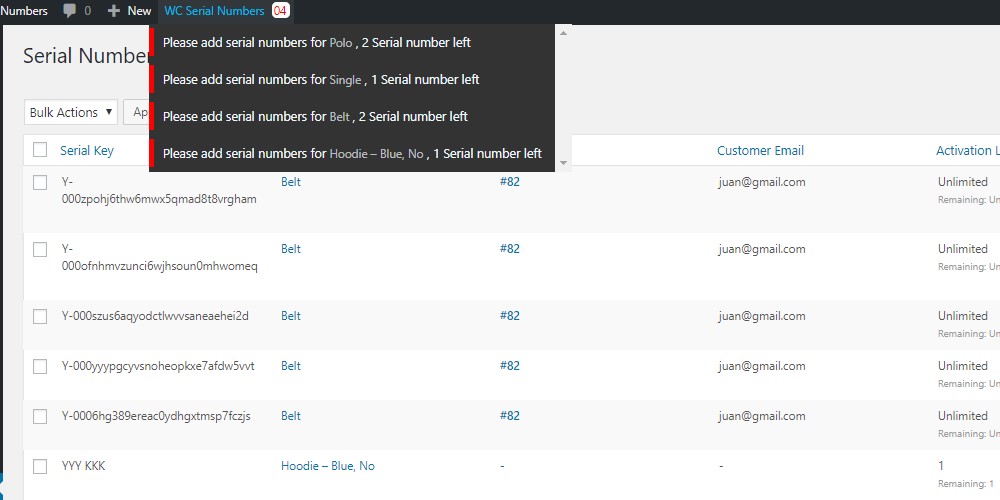The image size is (1000, 500).
Task: Toggle the select-all checkbox in header
Action: point(40,150)
